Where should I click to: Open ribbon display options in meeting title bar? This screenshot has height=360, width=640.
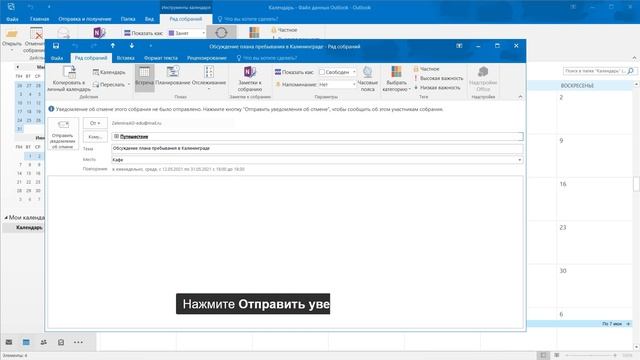(459, 46)
